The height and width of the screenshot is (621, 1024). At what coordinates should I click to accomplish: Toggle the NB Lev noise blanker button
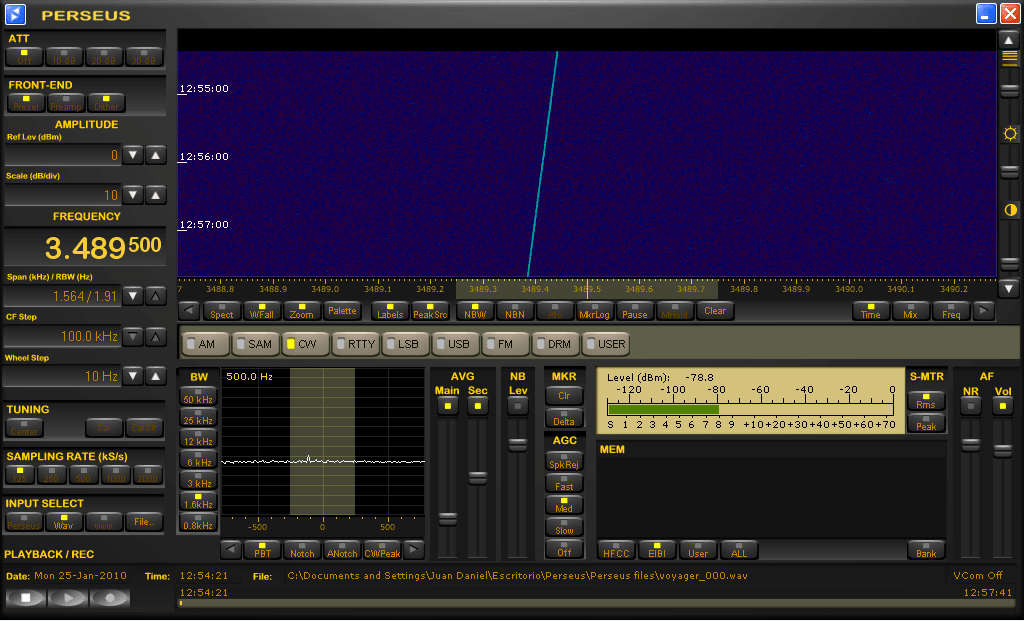[517, 406]
